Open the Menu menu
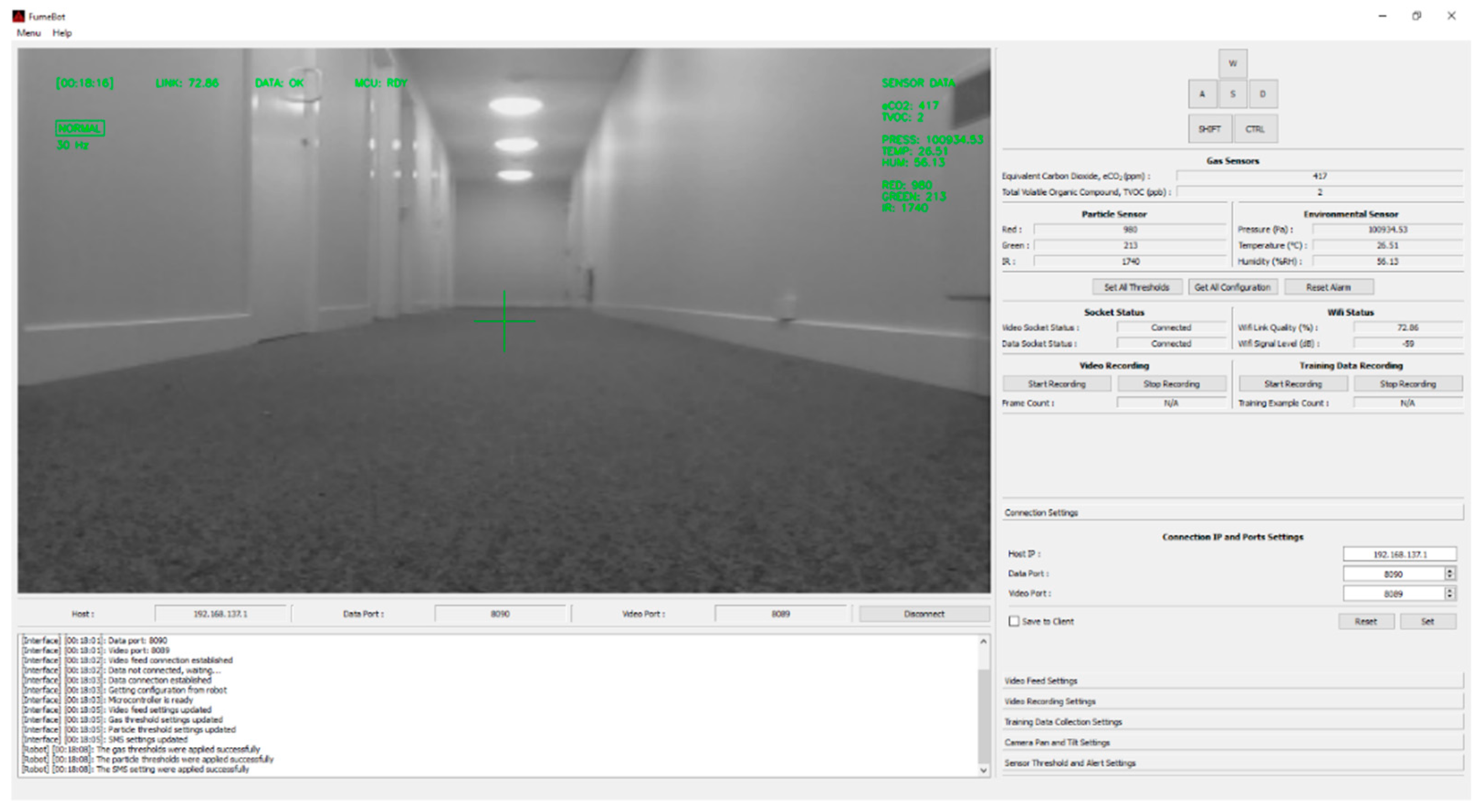 (x=29, y=33)
